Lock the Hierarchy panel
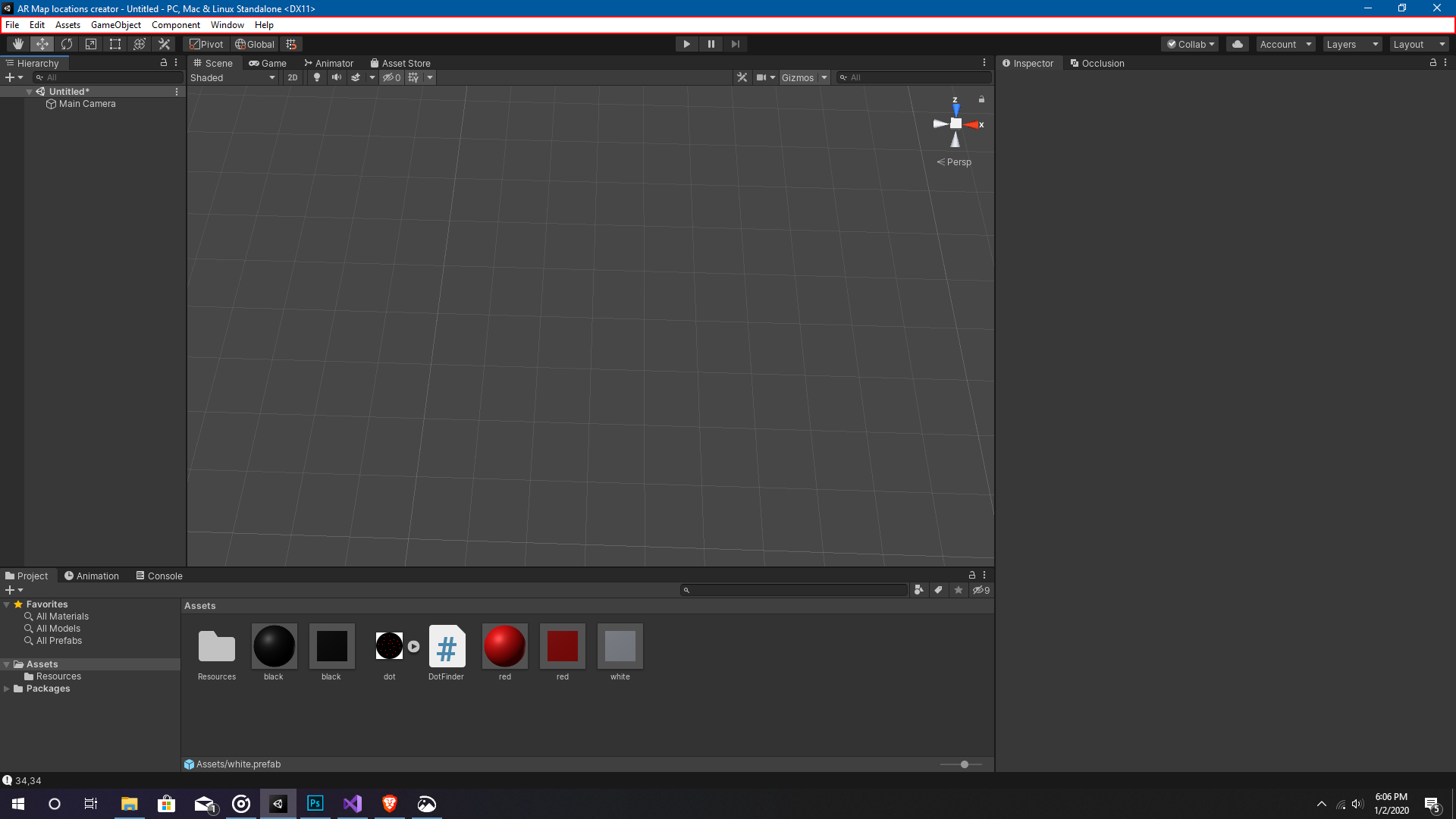Viewport: 1456px width, 819px height. pyautogui.click(x=163, y=63)
